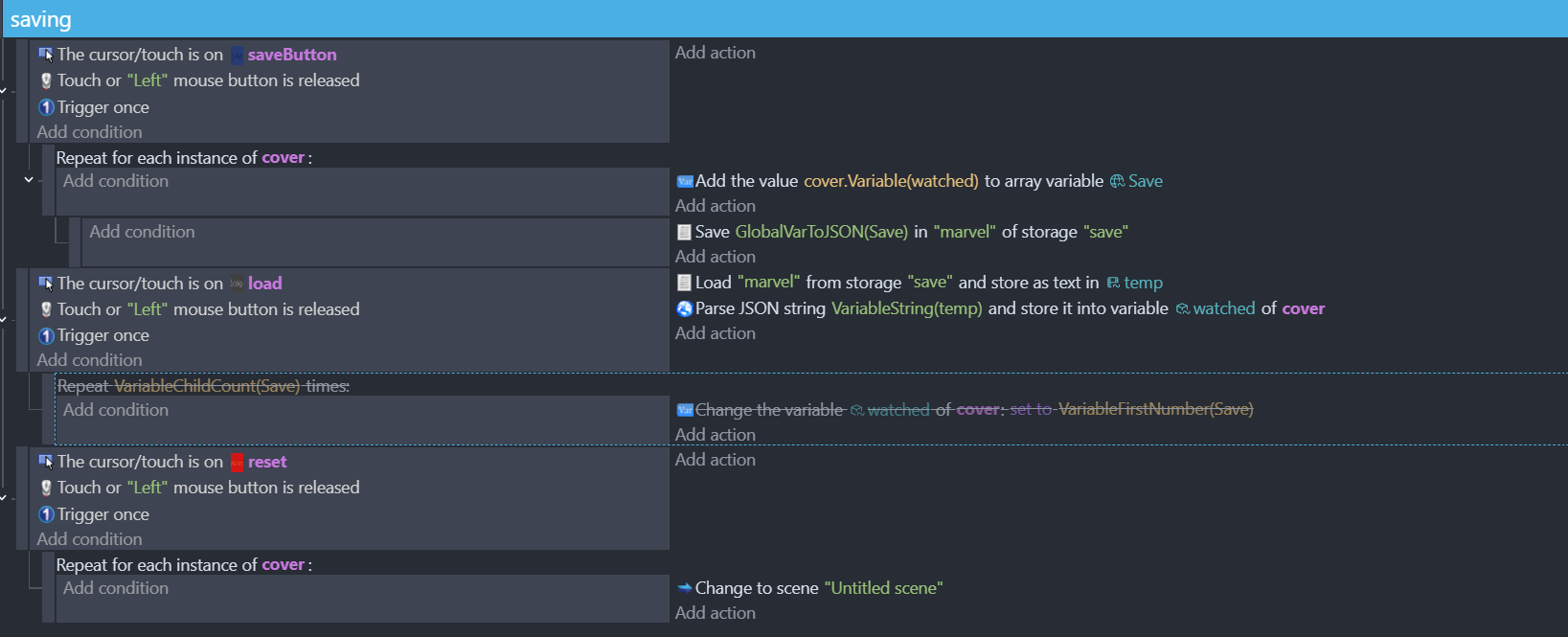1568x637 pixels.
Task: Click storage icon of Load "marvel" action
Action: [x=684, y=283]
